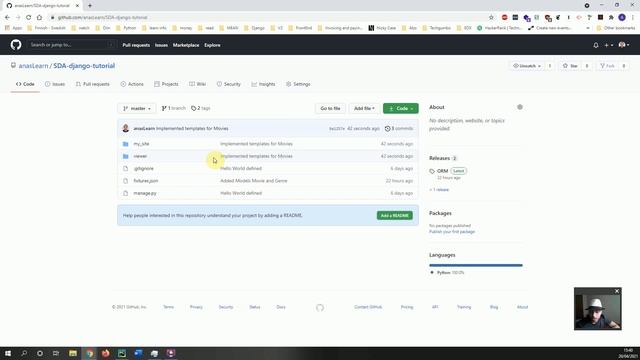This screenshot has width=640, height=360.
Task: Reload the page in Chrome
Action: (29, 18)
